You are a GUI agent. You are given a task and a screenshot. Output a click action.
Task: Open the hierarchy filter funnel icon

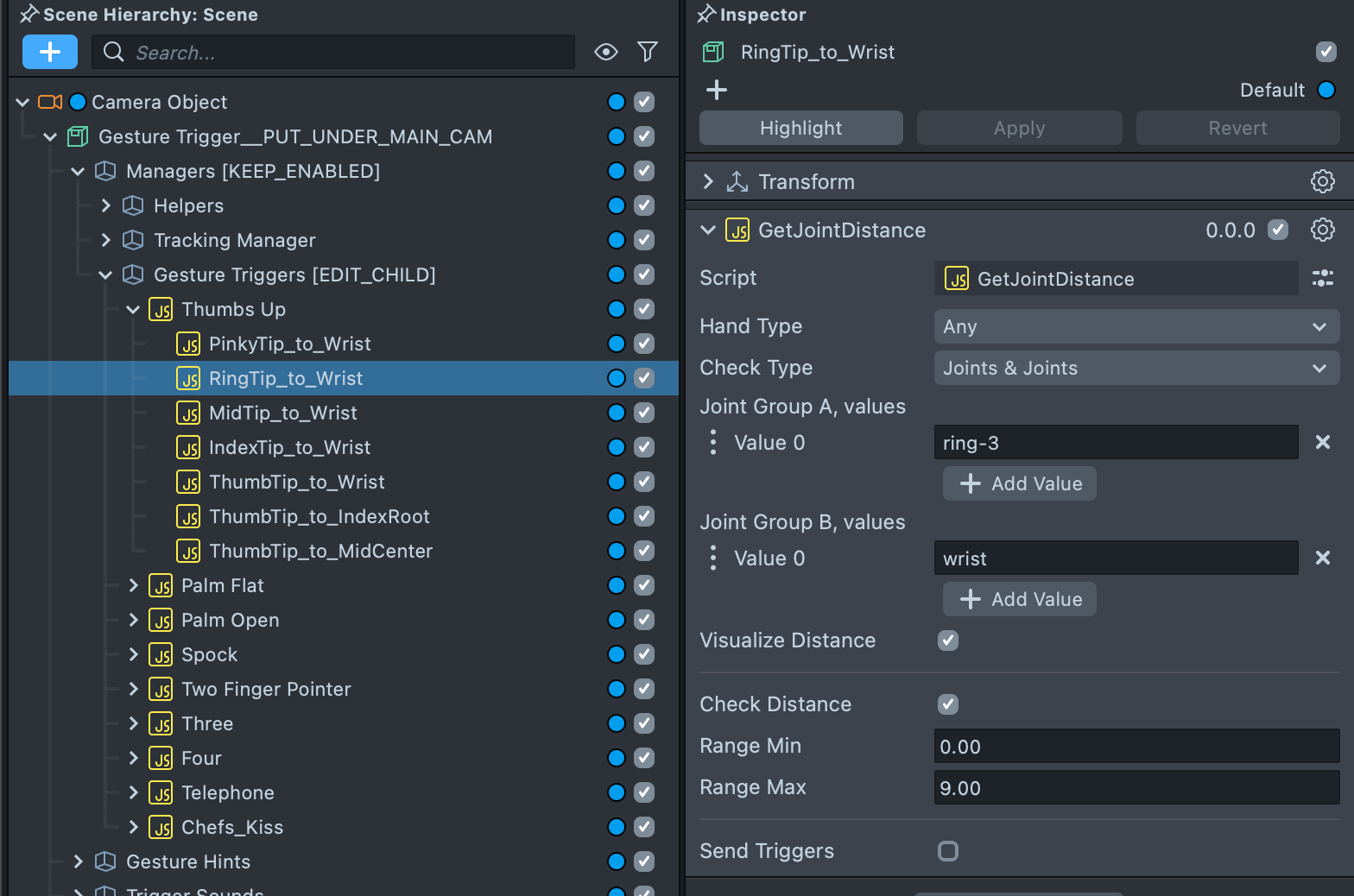click(x=648, y=52)
